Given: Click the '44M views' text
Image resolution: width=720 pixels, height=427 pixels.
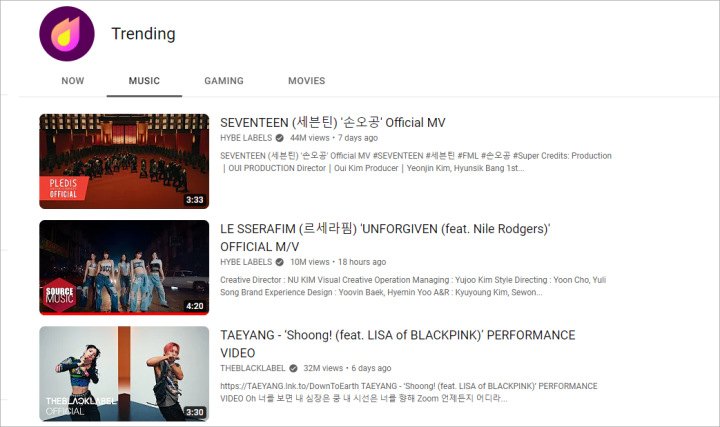Looking at the screenshot, I should coord(309,138).
